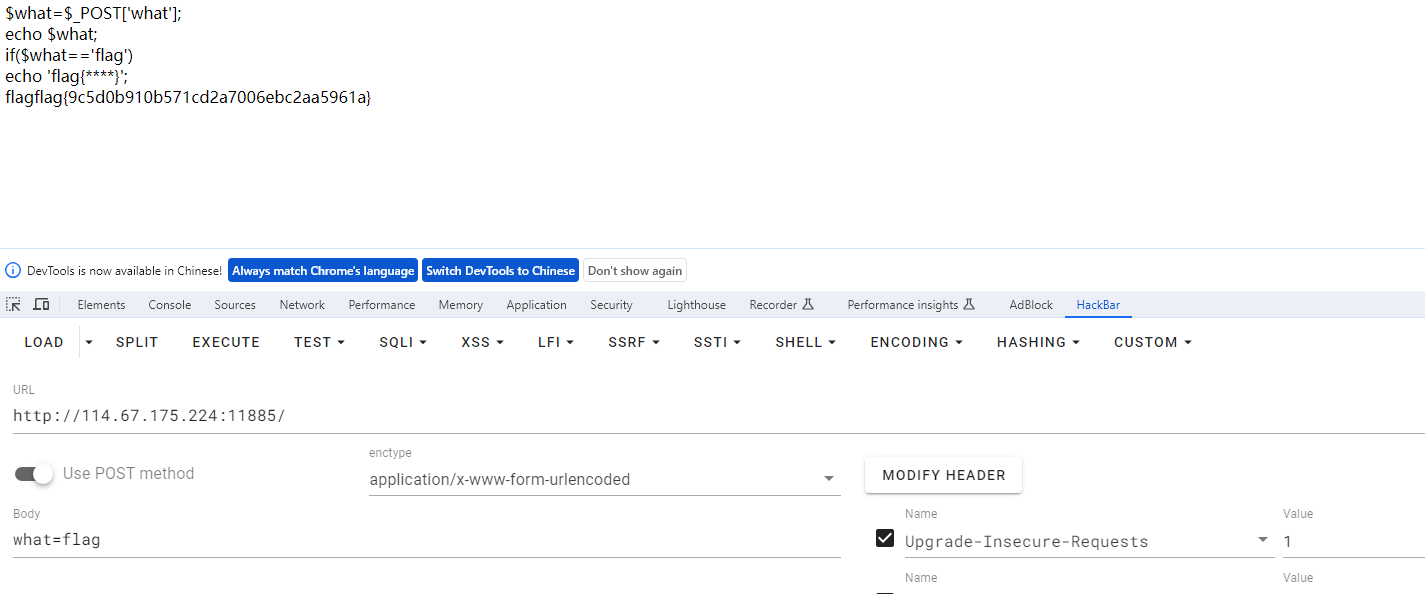Expand the enctype dropdown
1425x594 pixels.
[828, 479]
